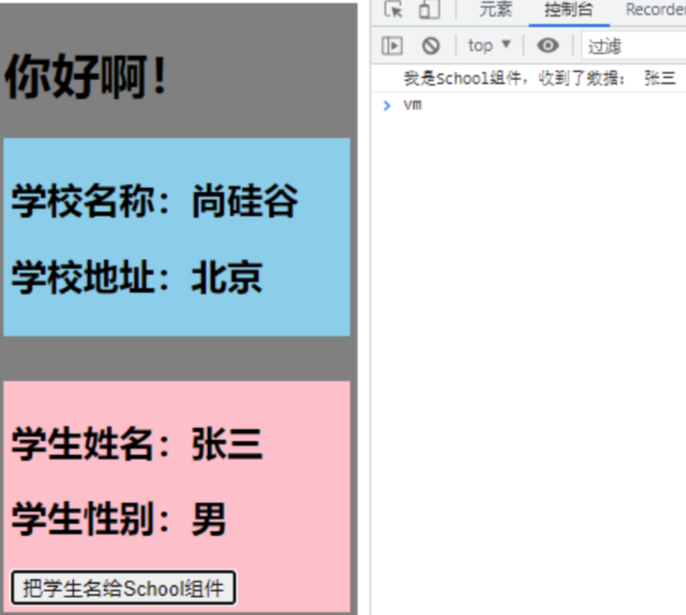The height and width of the screenshot is (615, 686).
Task: Switch to the 元素 tab
Action: [x=495, y=10]
